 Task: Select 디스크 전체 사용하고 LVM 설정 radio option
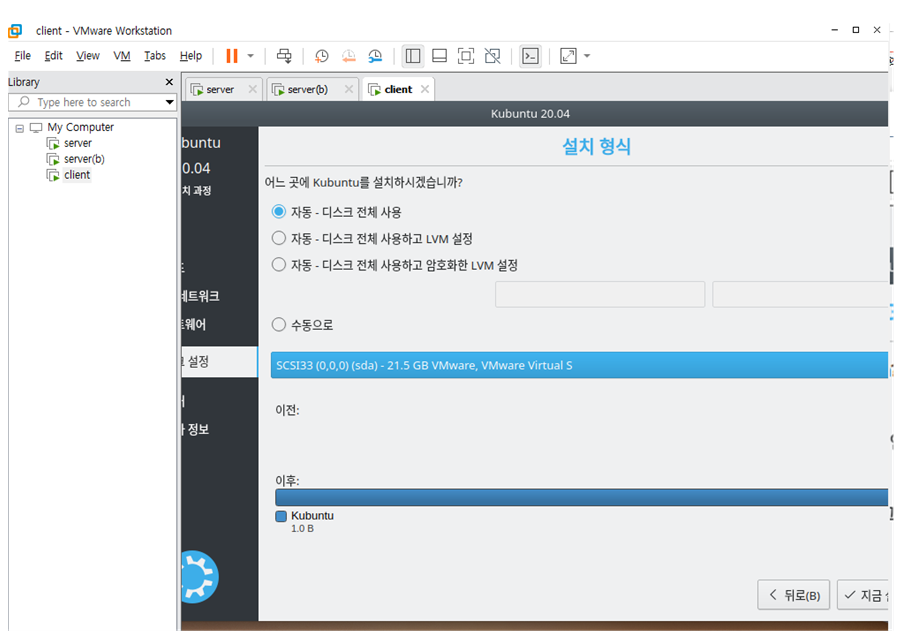(x=279, y=238)
